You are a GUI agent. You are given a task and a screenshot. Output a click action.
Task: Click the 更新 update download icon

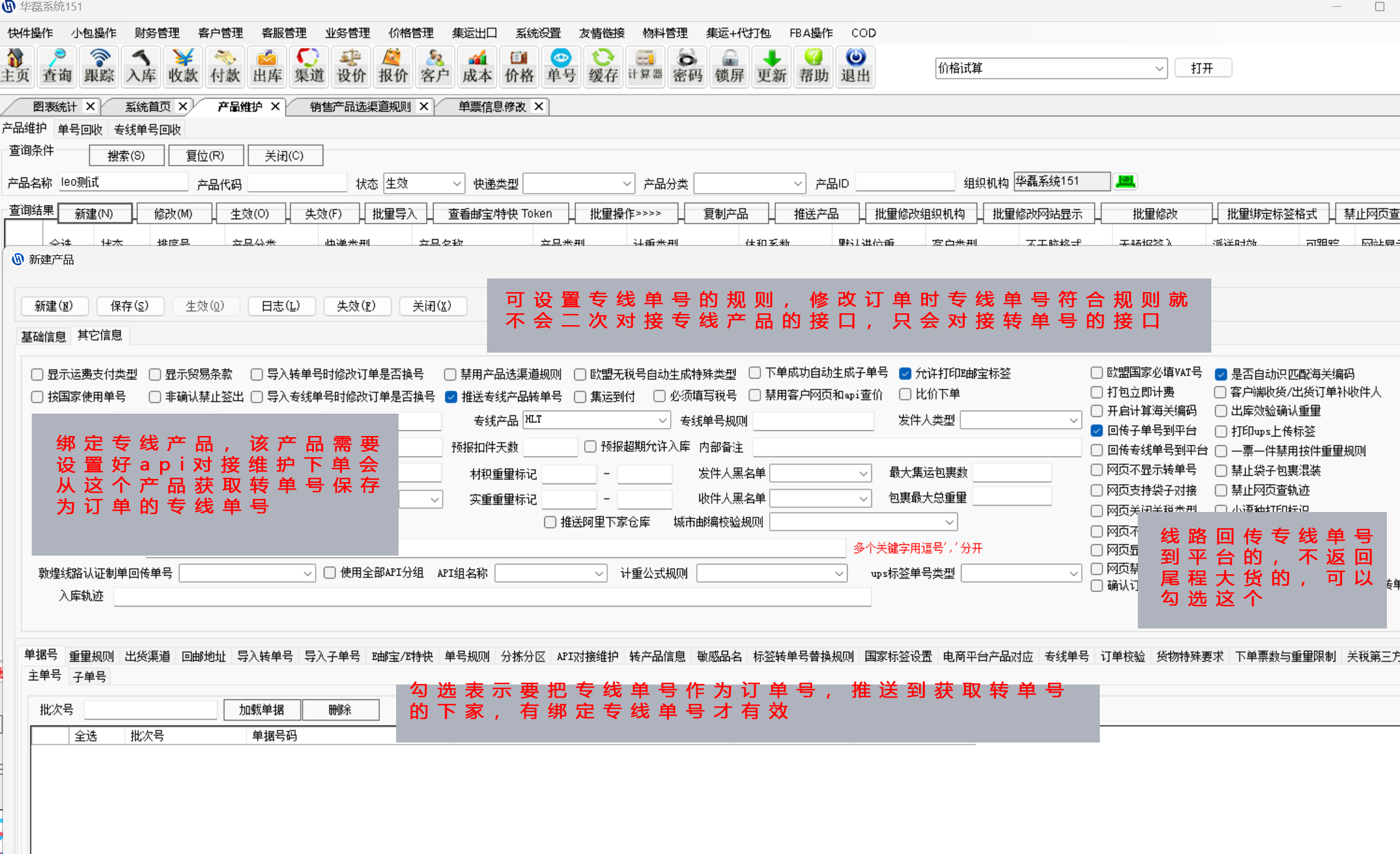click(772, 66)
